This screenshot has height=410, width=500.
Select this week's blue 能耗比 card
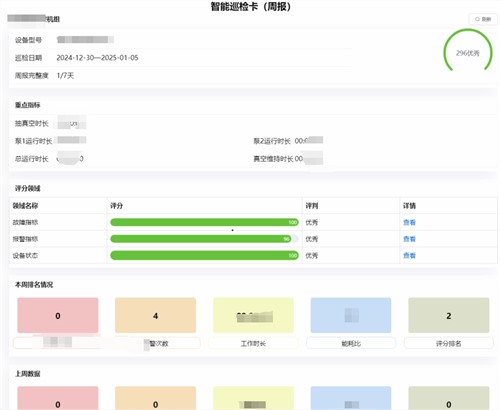coord(351,315)
